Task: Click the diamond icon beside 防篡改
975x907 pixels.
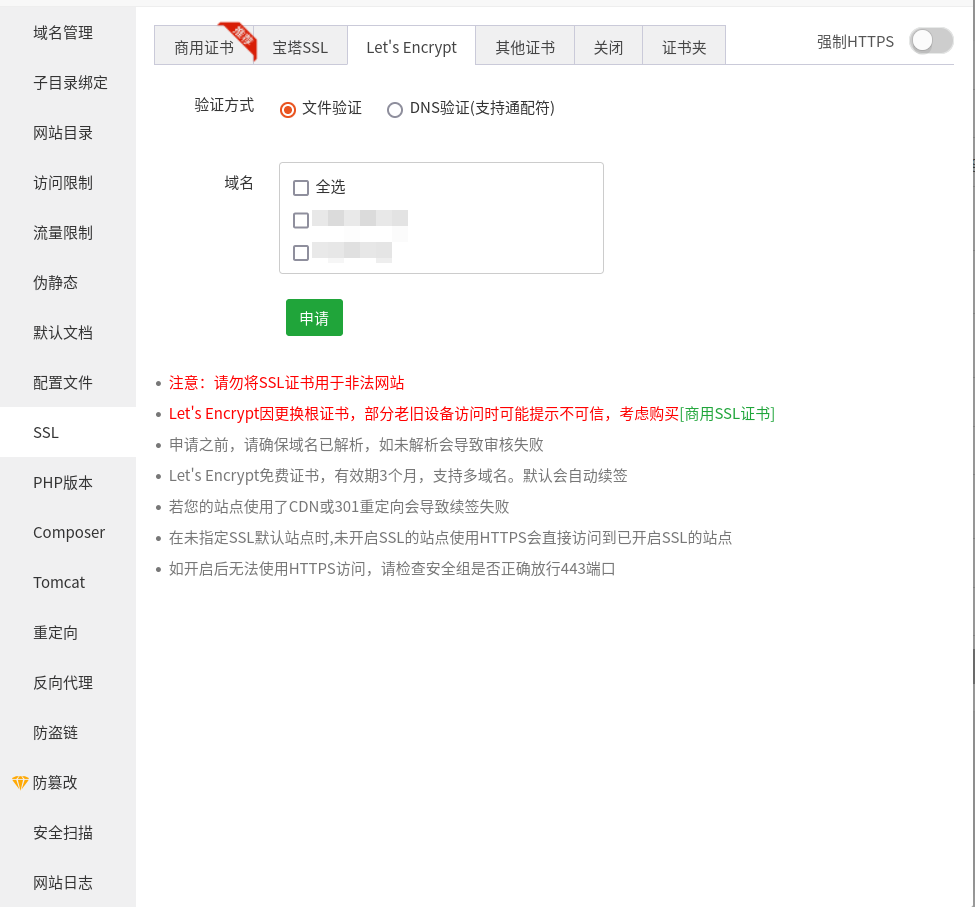Action: point(20,782)
